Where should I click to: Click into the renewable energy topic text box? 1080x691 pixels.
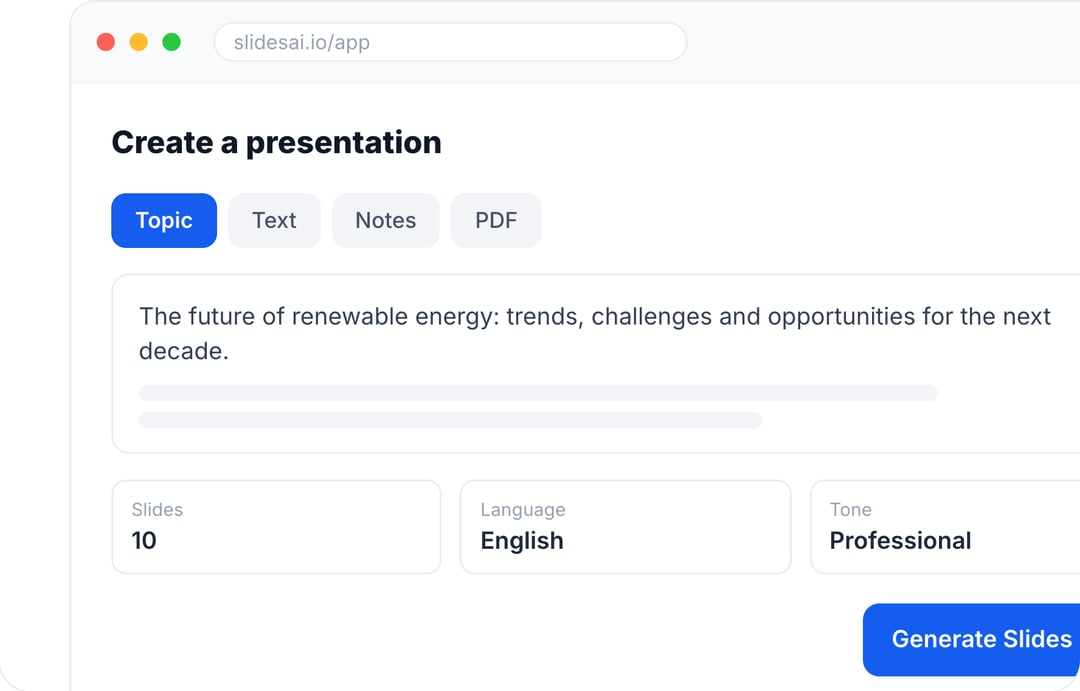point(596,364)
